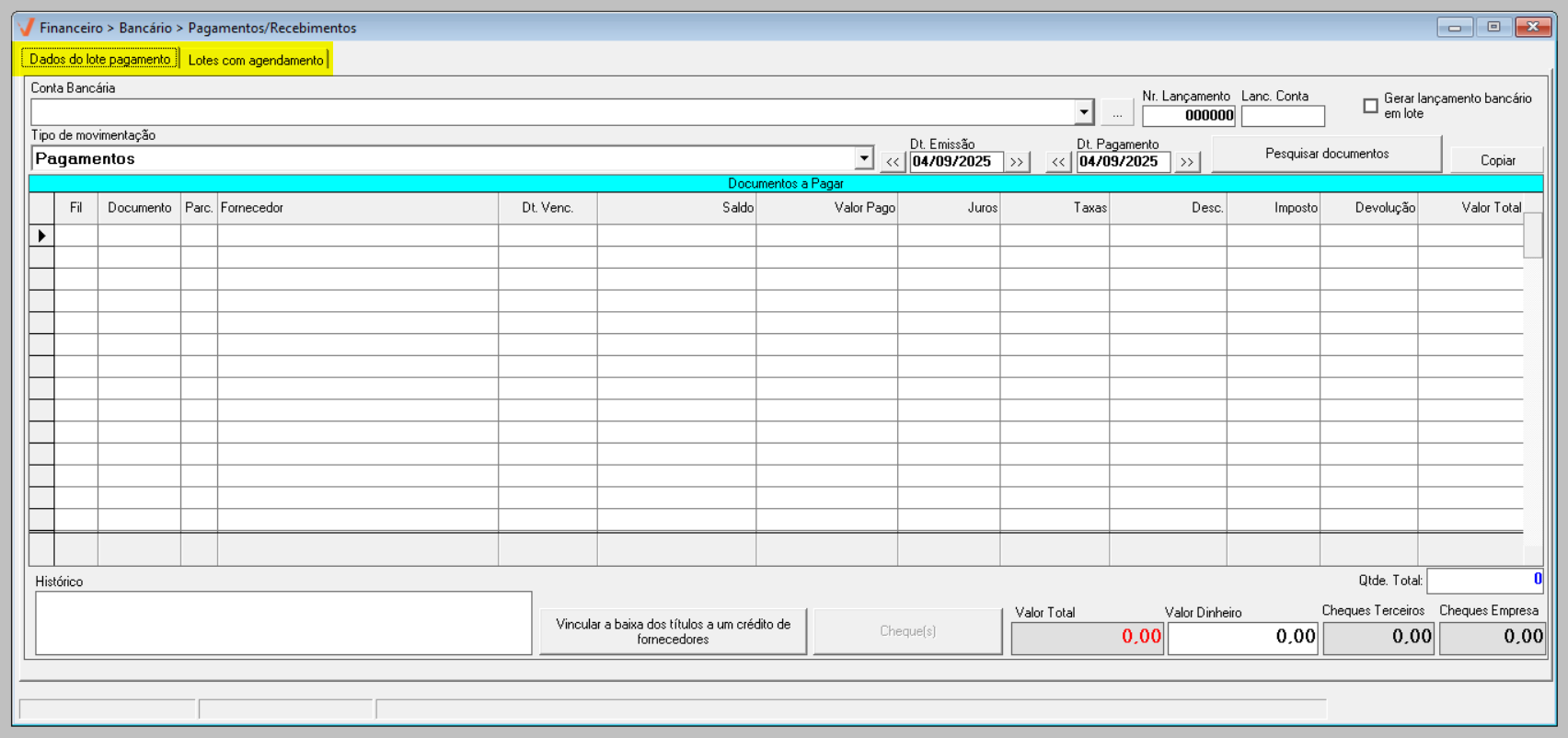Image resolution: width=1568 pixels, height=738 pixels.
Task: Click the Cheques Empresa amount field
Action: [1492, 637]
